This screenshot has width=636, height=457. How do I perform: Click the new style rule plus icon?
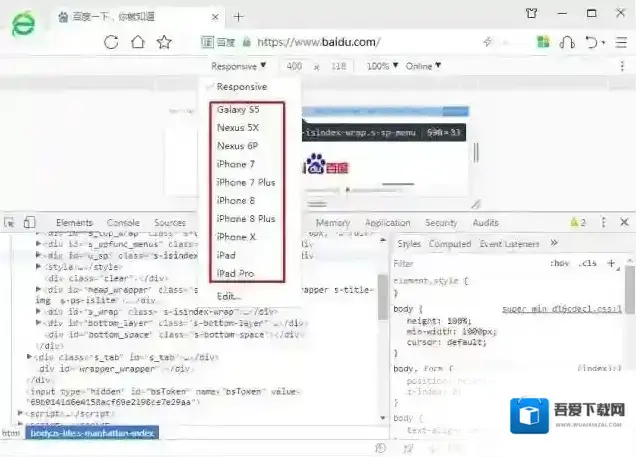(611, 263)
